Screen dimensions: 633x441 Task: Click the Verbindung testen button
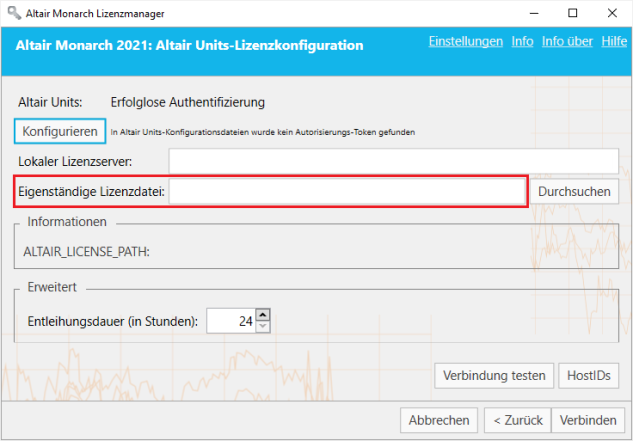pyautogui.click(x=494, y=376)
